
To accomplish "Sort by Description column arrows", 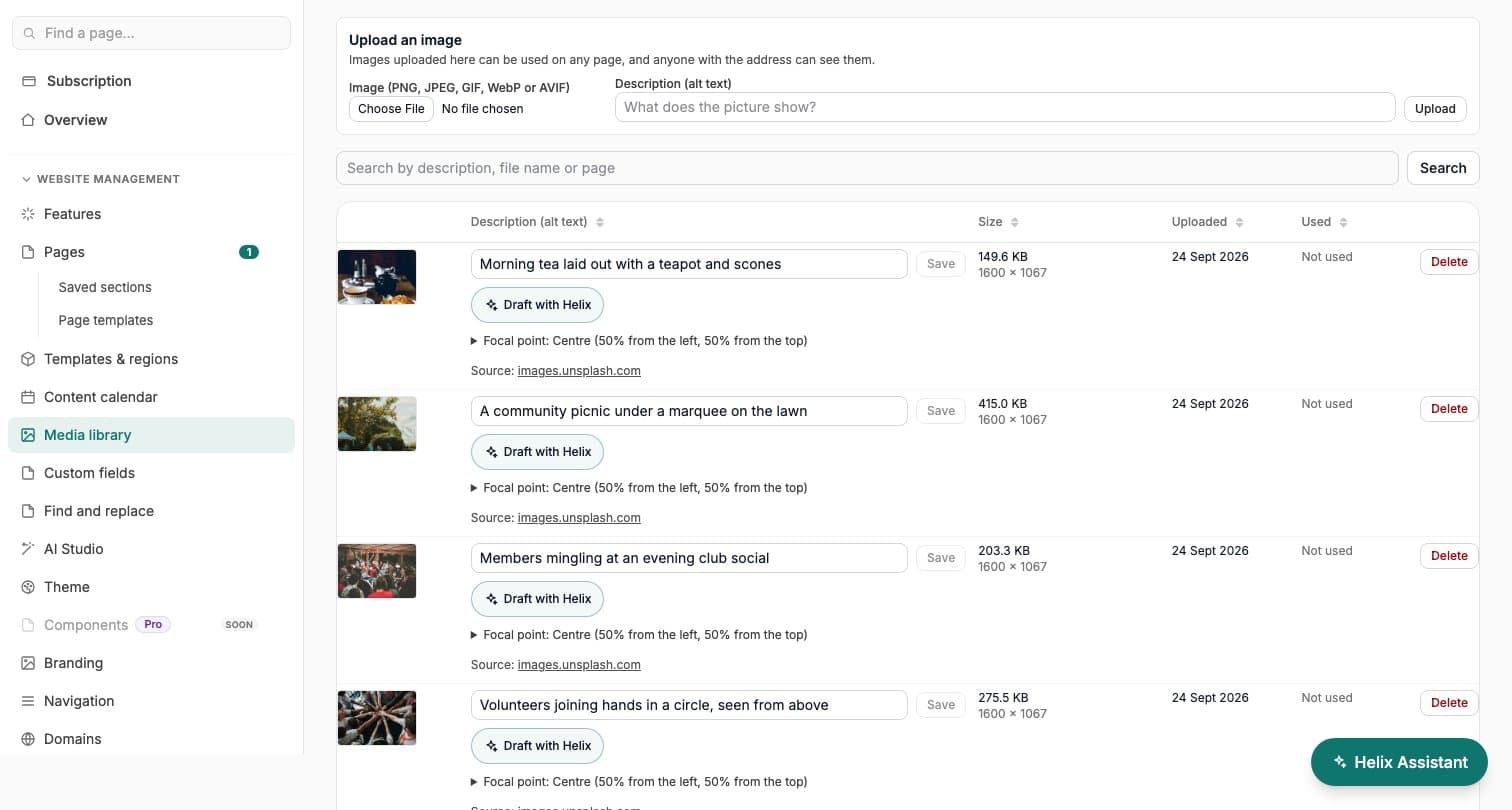I will [600, 222].
